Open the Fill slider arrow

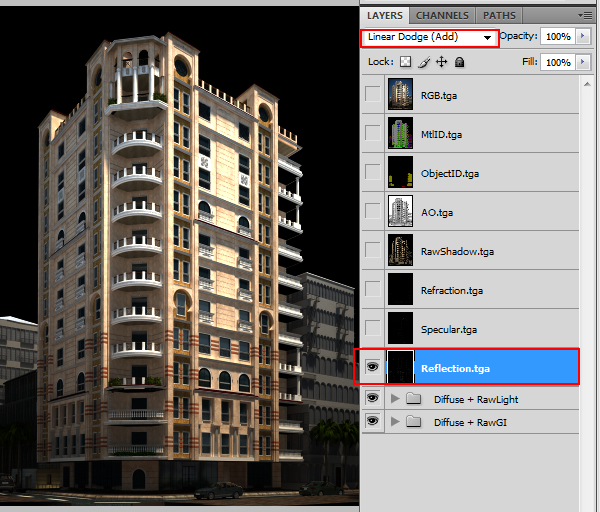click(583, 62)
